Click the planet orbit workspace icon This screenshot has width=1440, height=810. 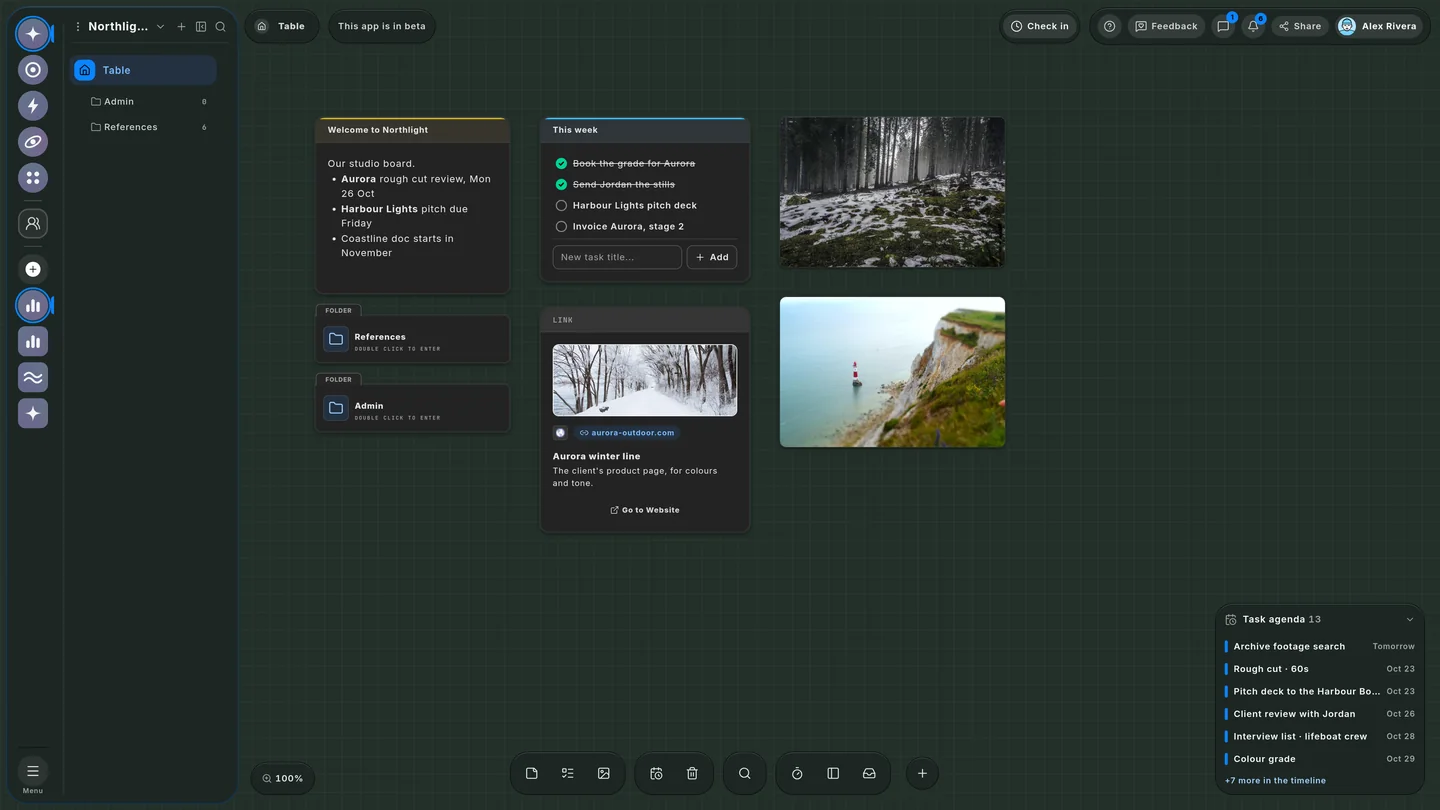[33, 142]
